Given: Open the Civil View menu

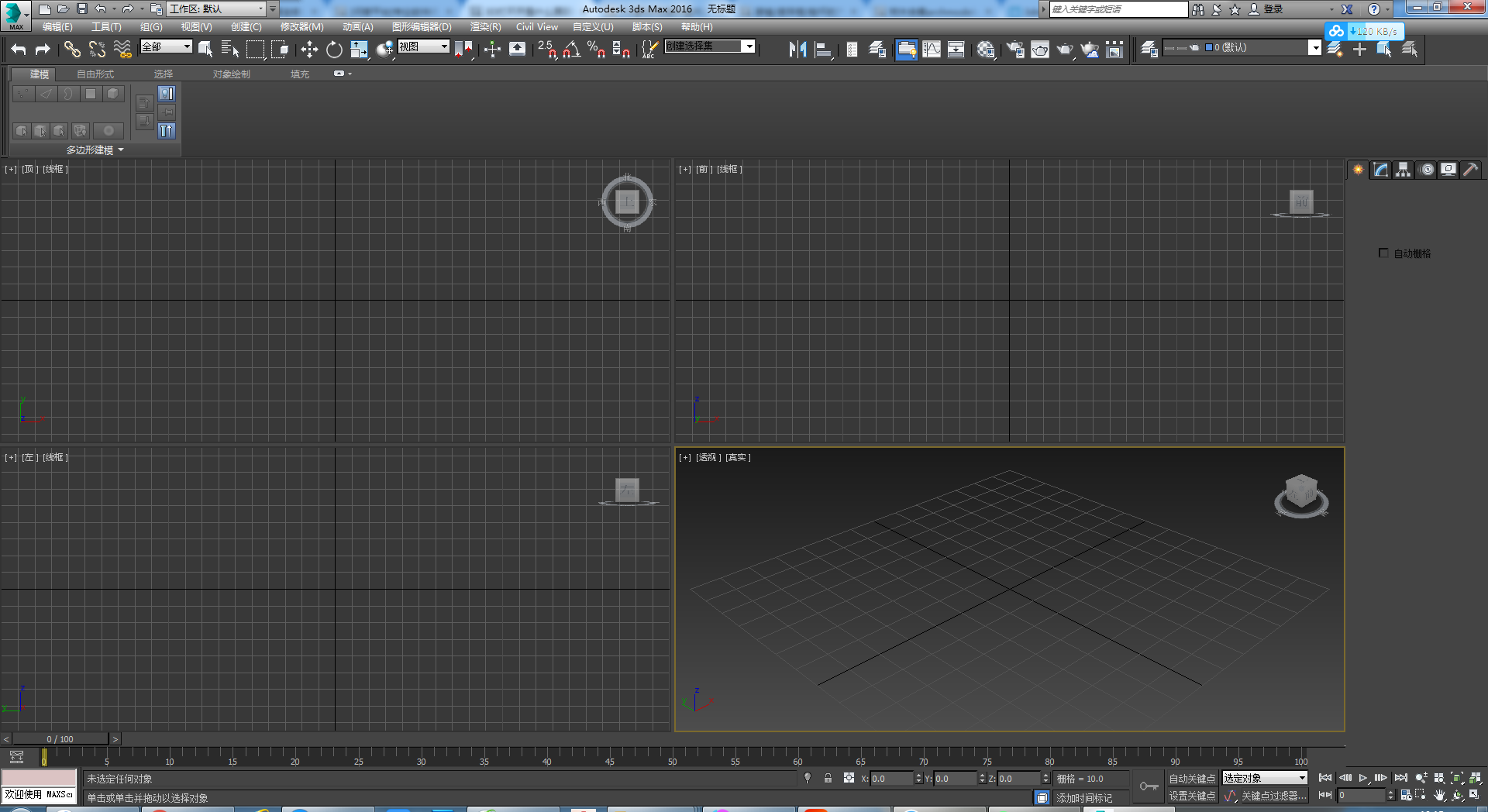Looking at the screenshot, I should click(537, 27).
